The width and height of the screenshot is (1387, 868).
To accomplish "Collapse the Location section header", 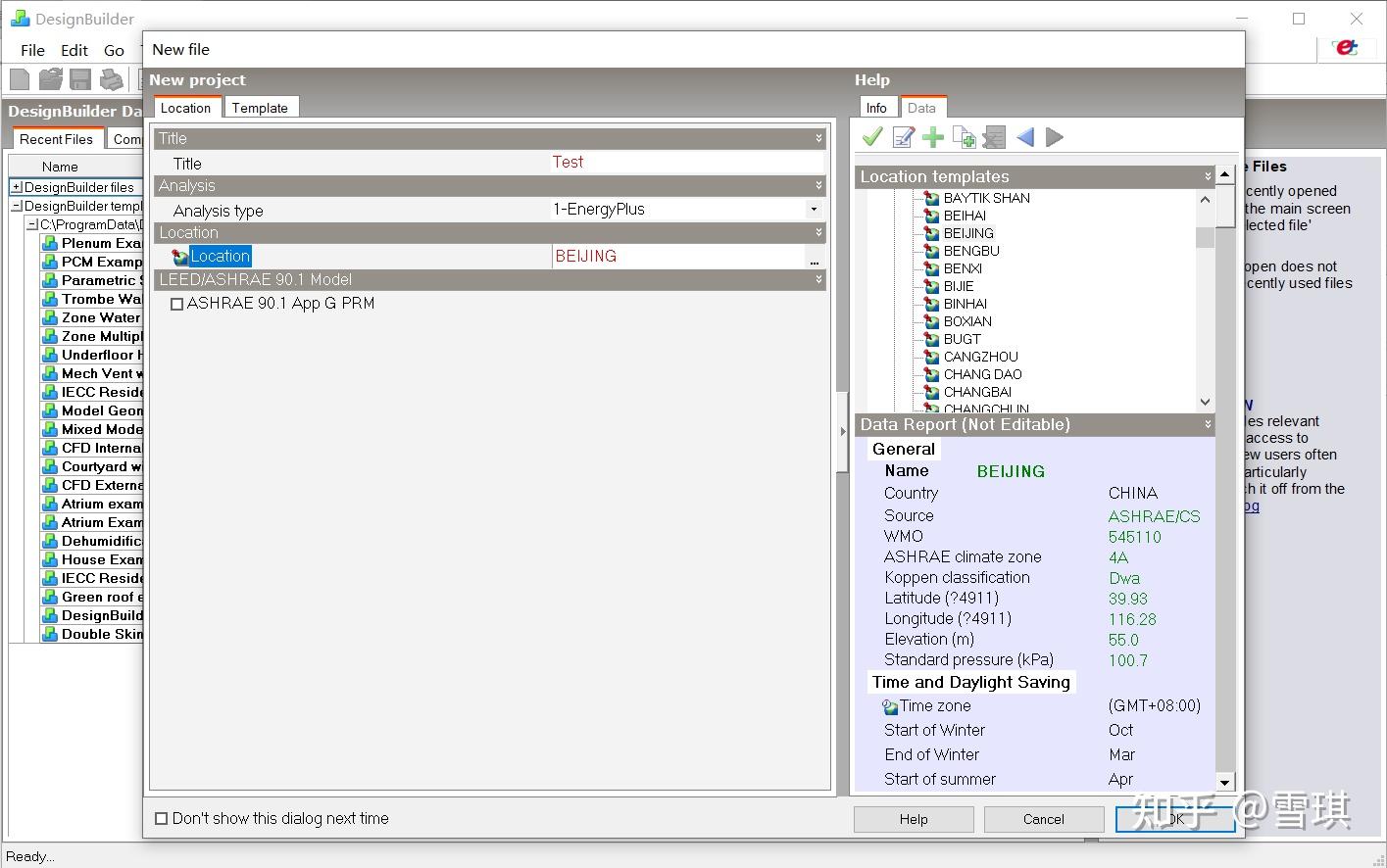I will point(818,232).
